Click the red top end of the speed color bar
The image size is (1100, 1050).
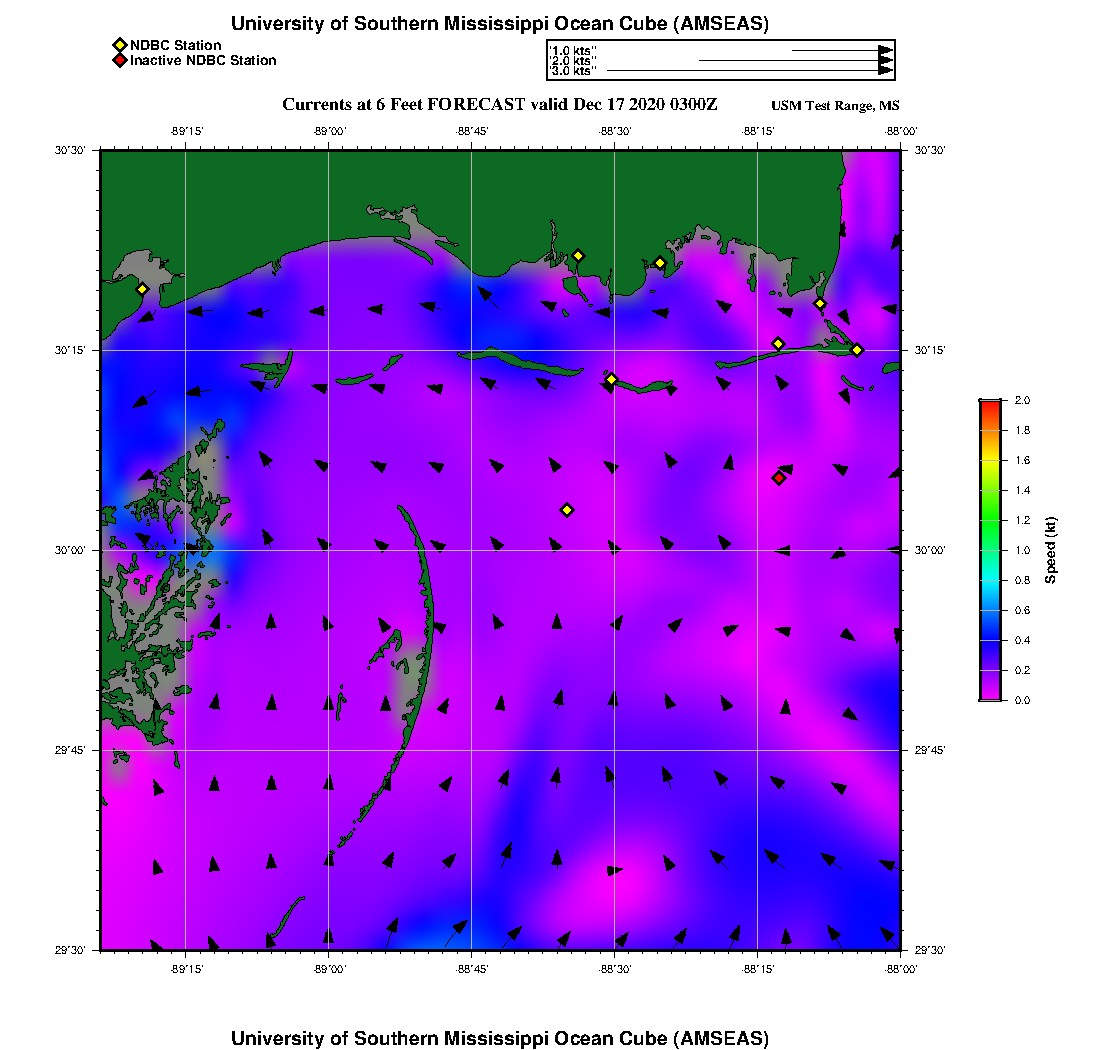[989, 404]
